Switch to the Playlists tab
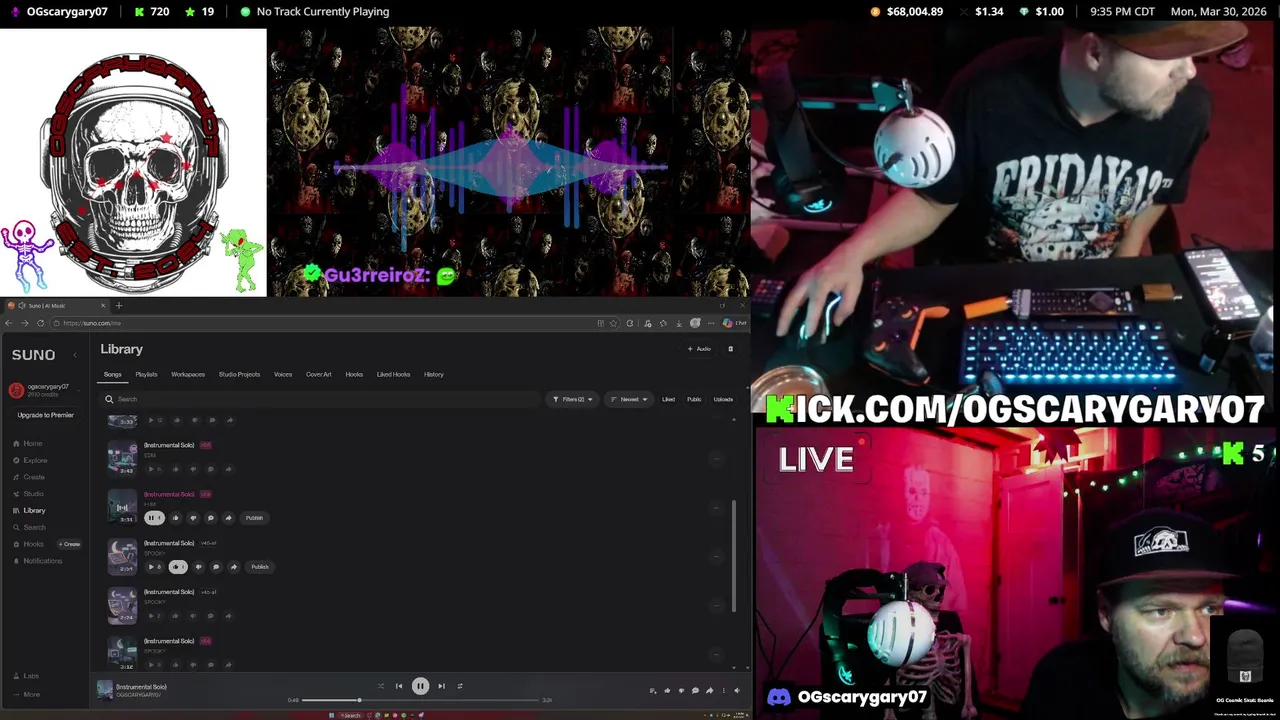This screenshot has width=1280, height=720. 146,374
